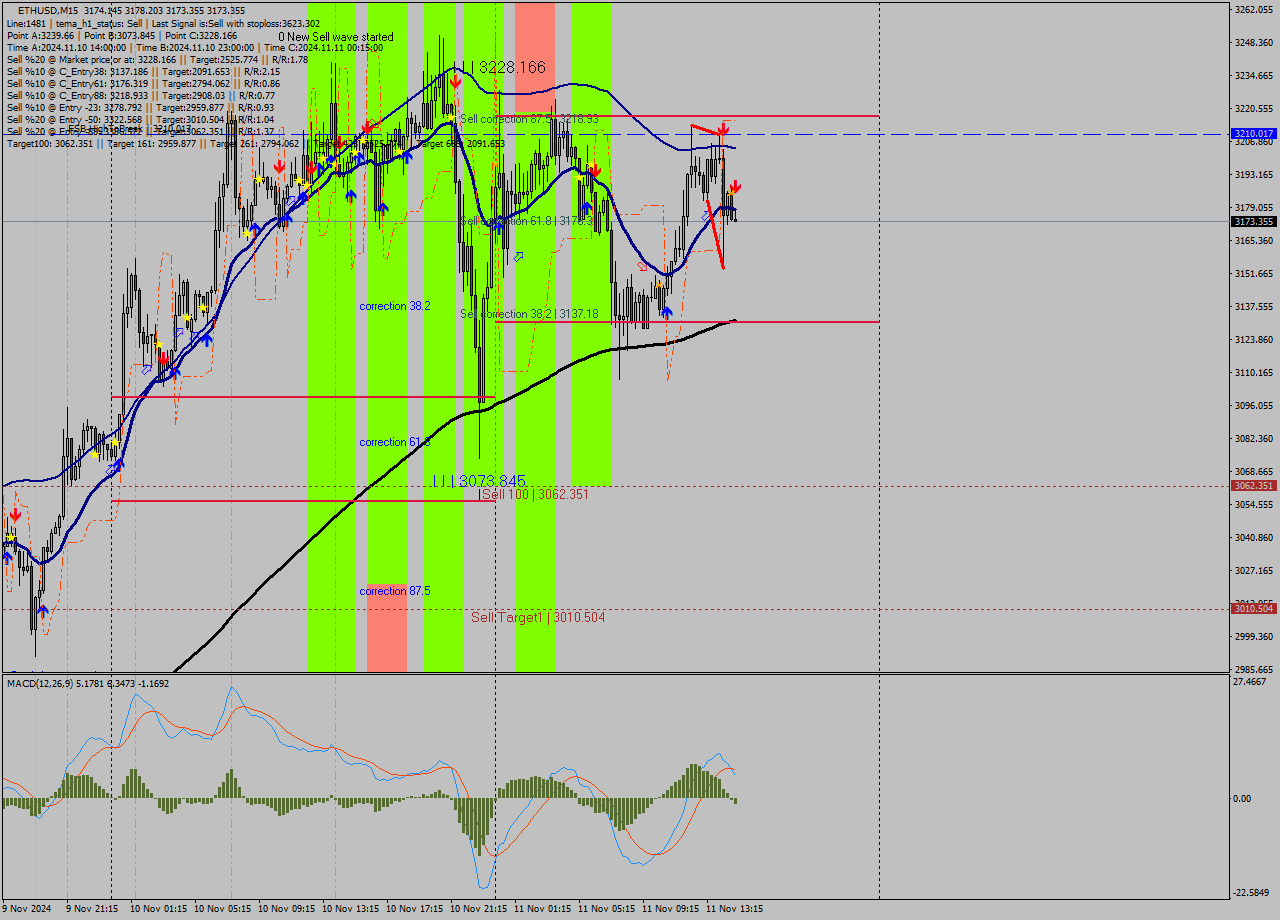Click the 3123.860 price scale value

coord(1254,340)
